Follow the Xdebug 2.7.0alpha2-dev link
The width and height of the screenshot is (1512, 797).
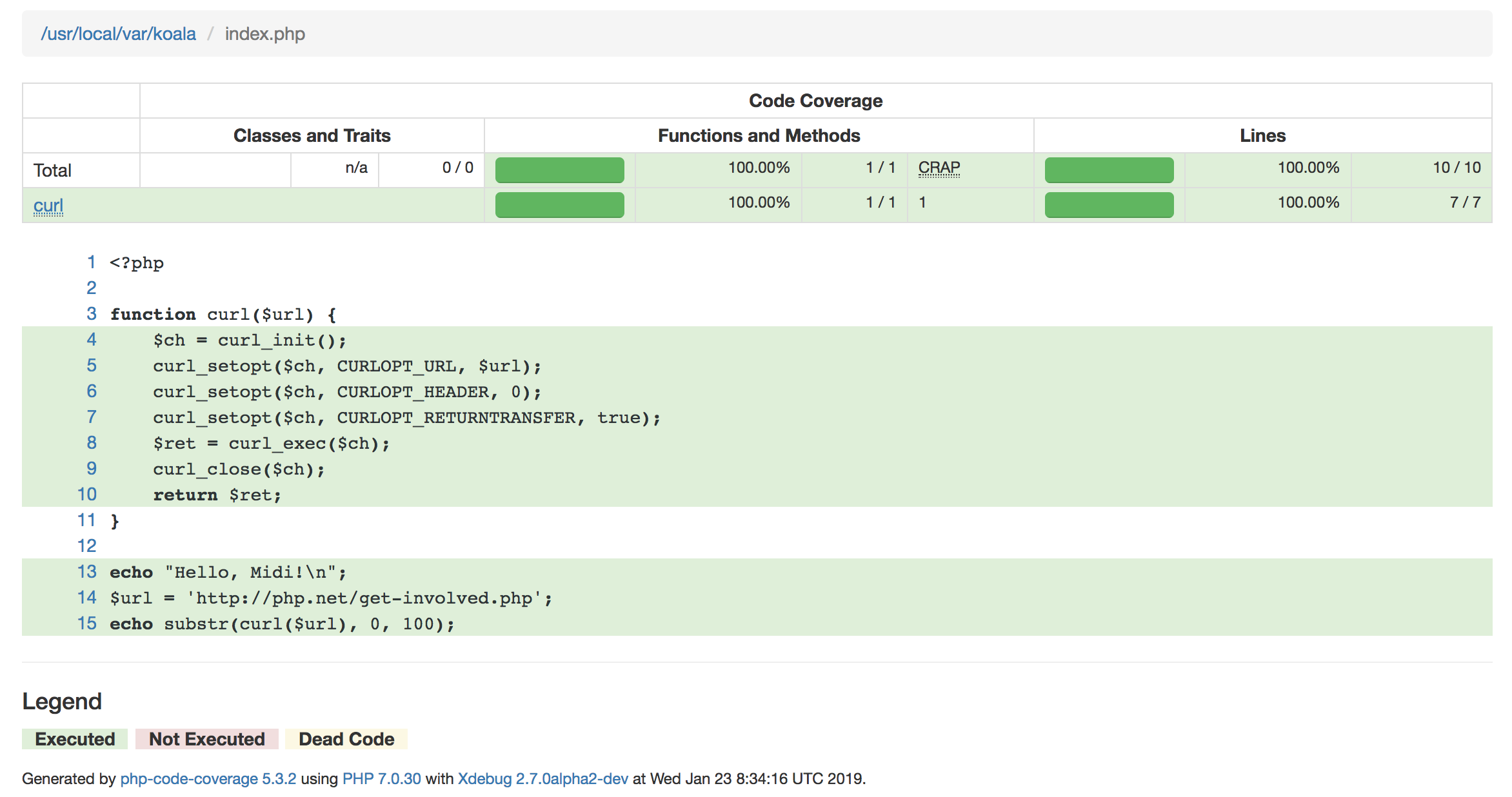tap(542, 778)
